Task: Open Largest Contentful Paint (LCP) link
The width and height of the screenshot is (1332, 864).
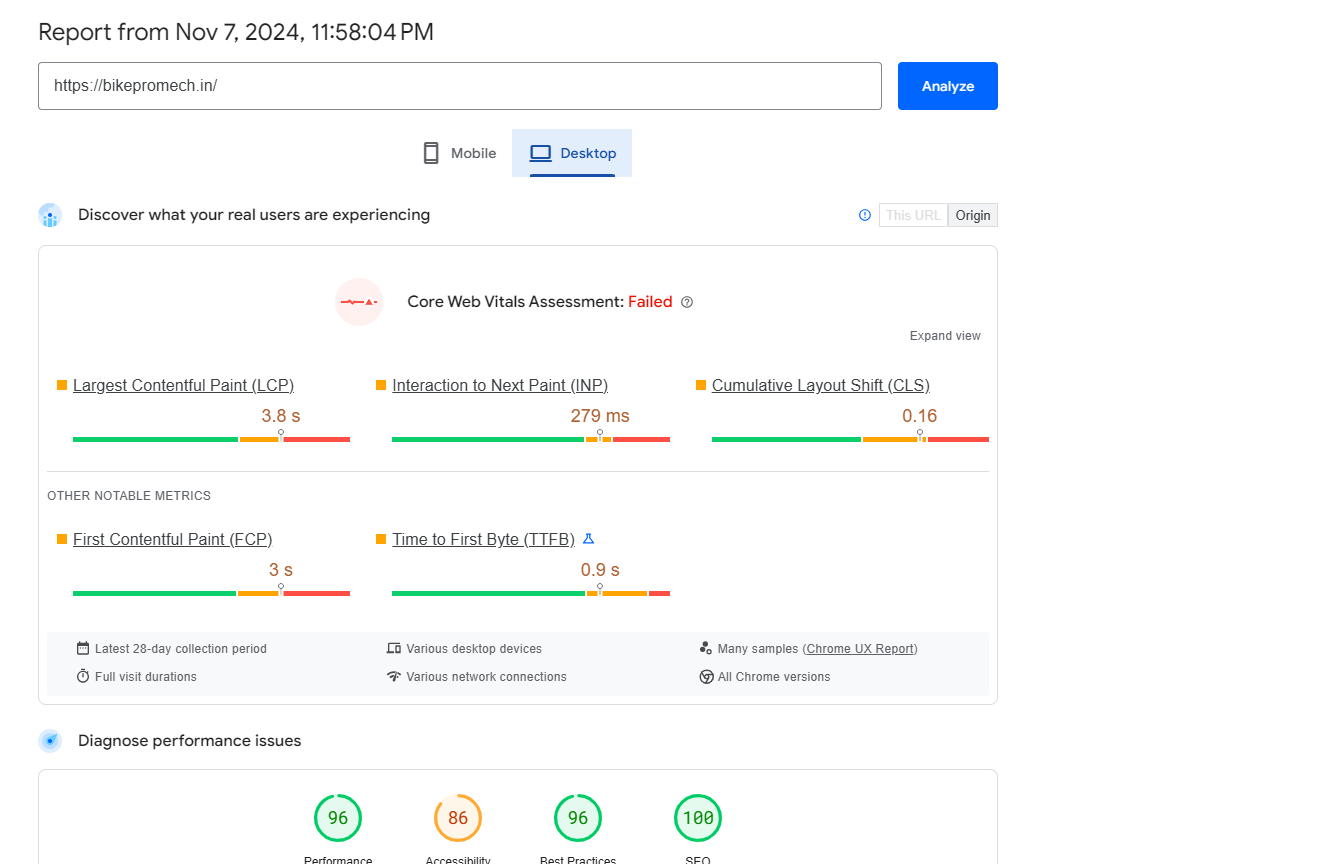Action: pyautogui.click(x=183, y=386)
